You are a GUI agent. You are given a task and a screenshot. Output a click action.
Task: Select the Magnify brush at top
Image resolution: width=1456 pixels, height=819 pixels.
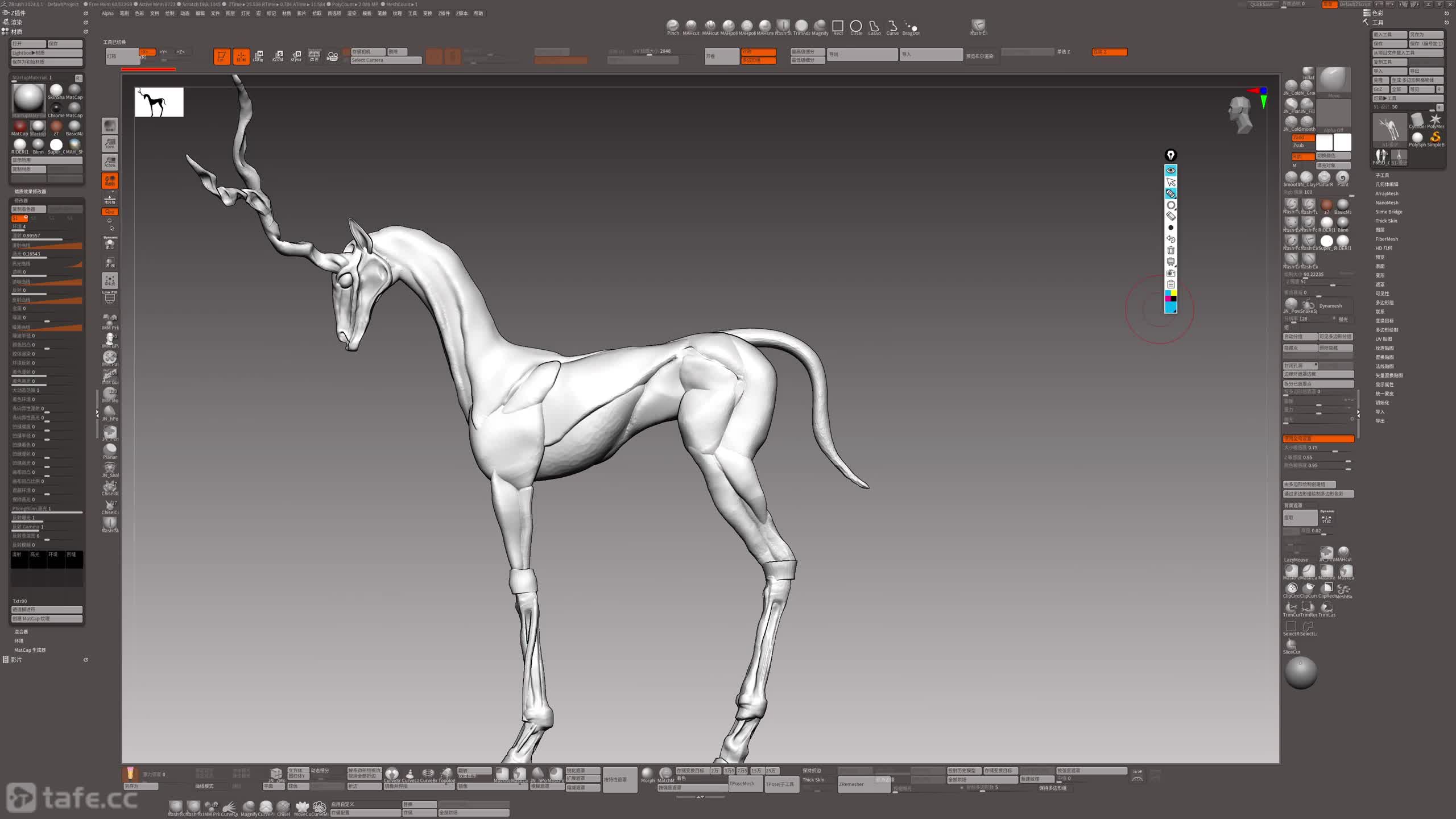click(820, 26)
